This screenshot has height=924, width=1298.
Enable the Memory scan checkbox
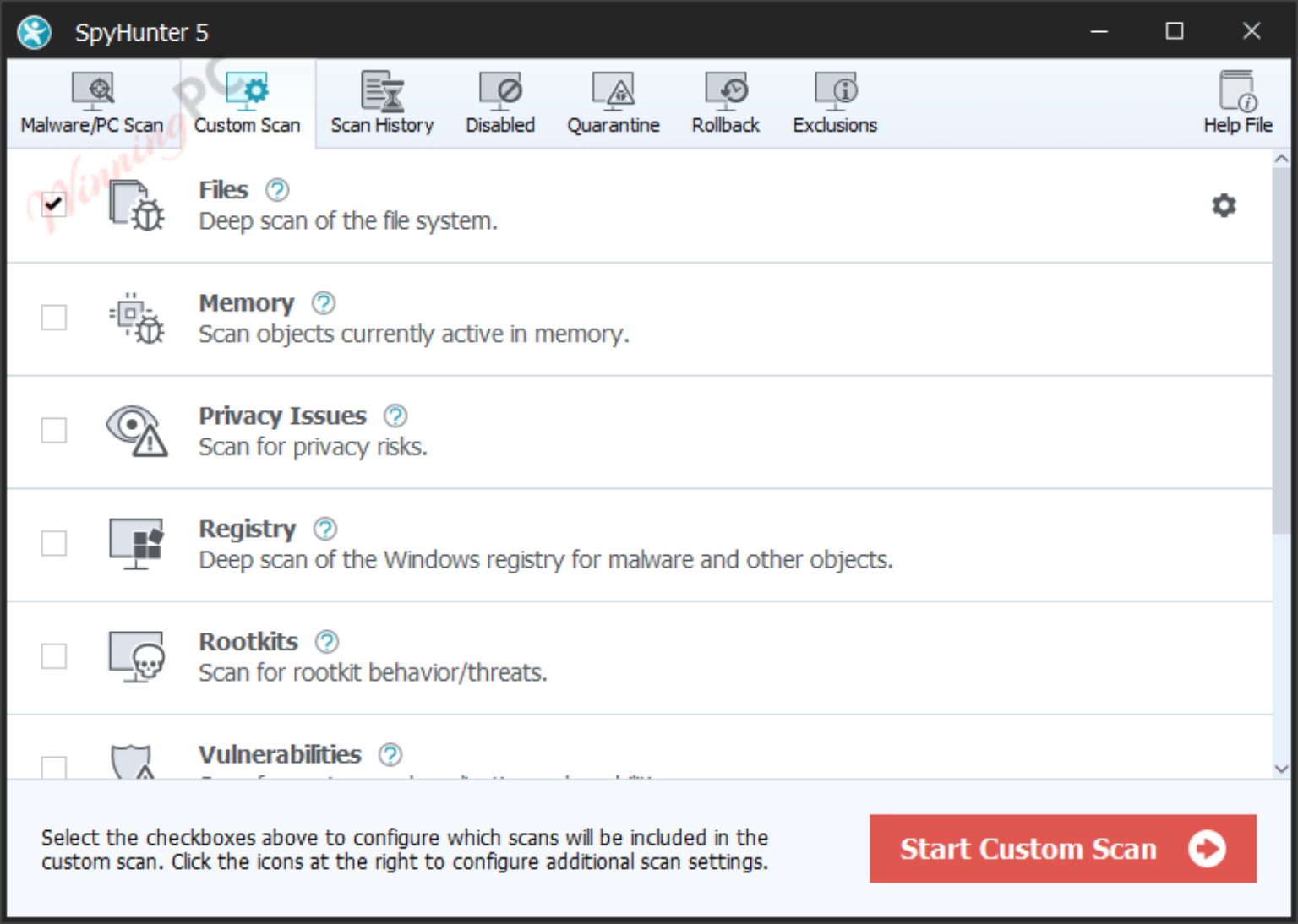pyautogui.click(x=54, y=318)
